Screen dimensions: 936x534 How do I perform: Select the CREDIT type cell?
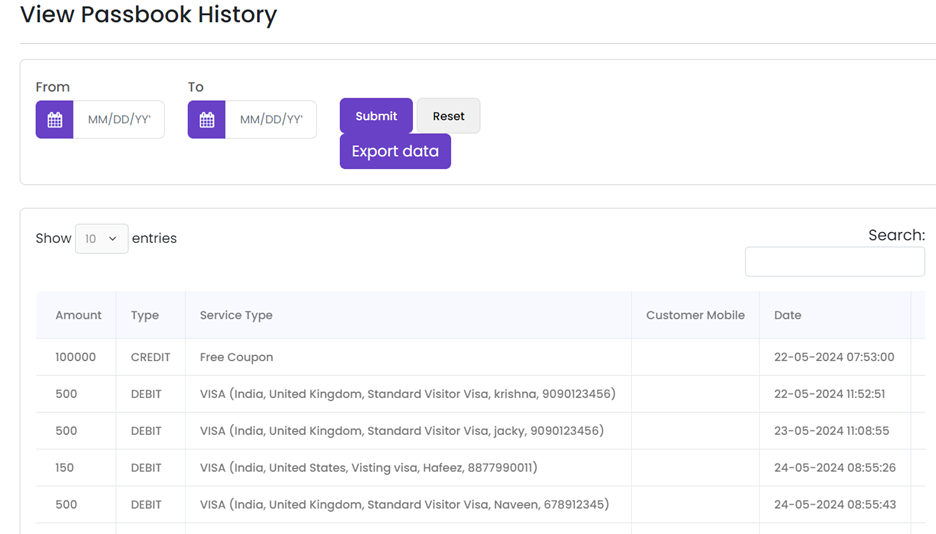(x=150, y=357)
